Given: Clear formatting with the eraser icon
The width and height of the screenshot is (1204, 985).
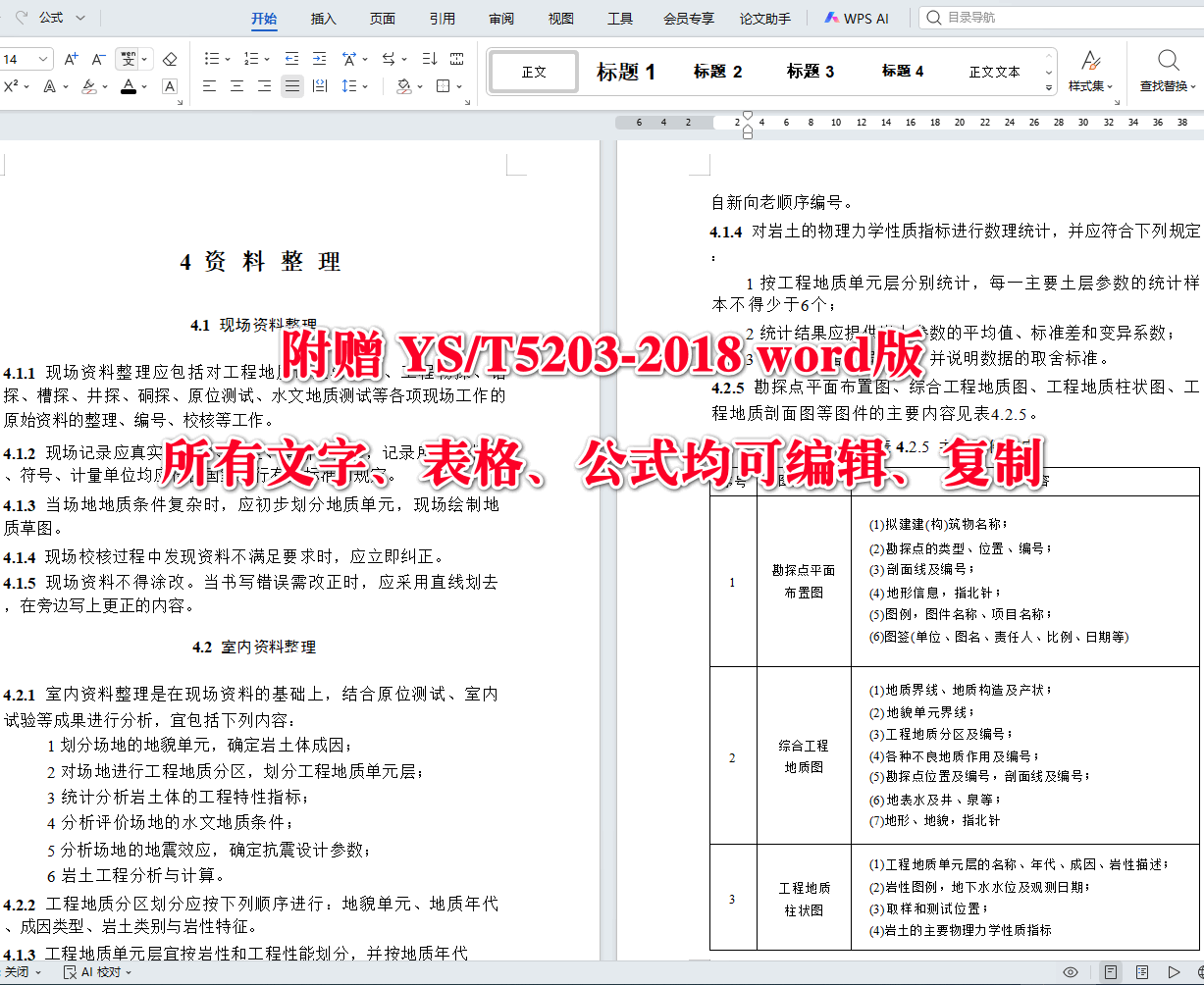Looking at the screenshot, I should (170, 60).
